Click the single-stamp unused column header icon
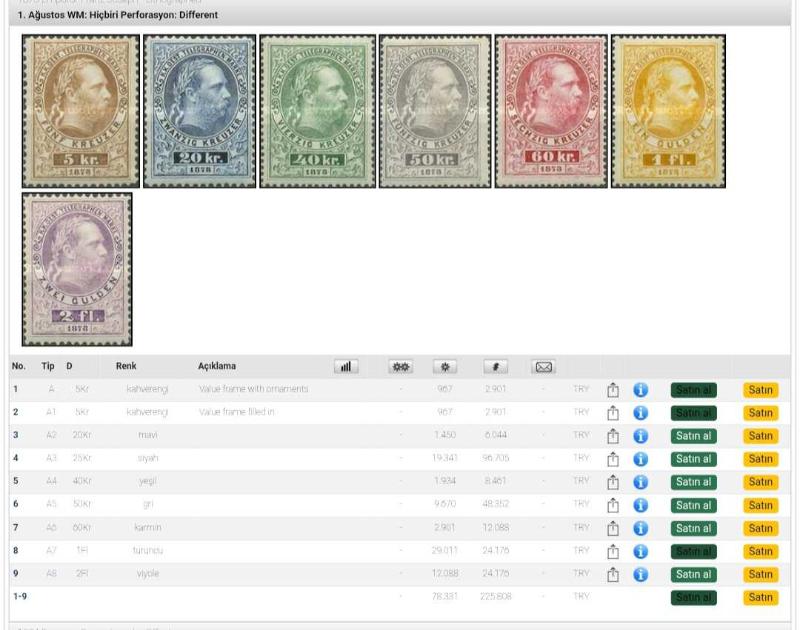The height and width of the screenshot is (630, 800). [x=445, y=367]
